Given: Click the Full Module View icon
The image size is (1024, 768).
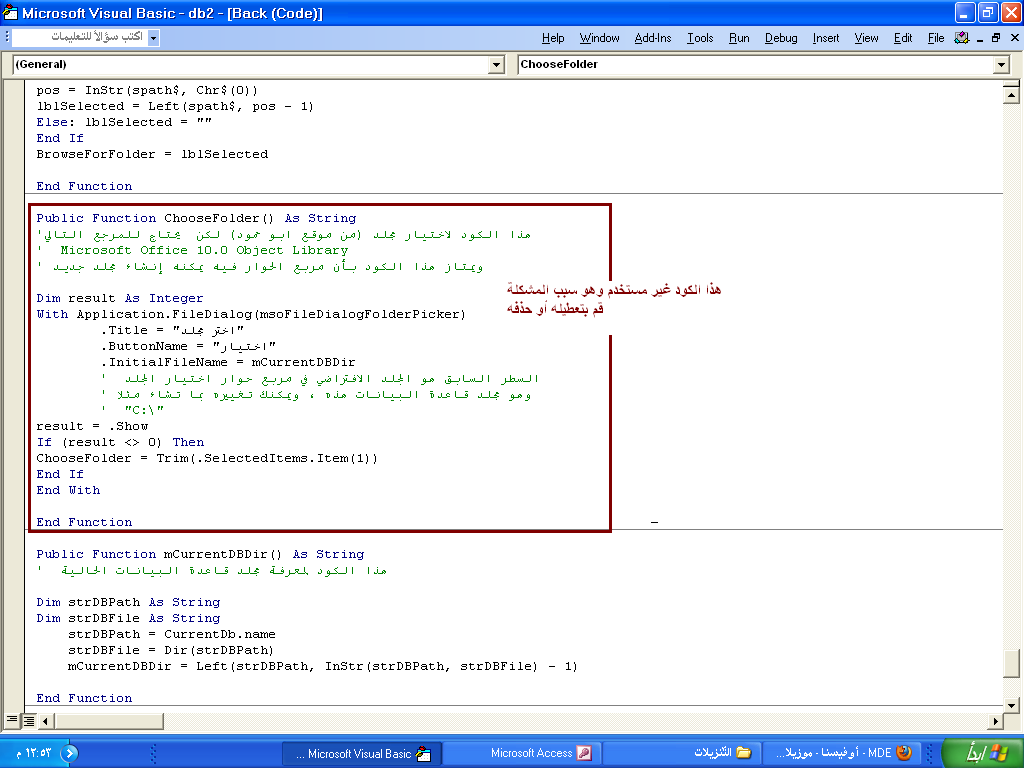Looking at the screenshot, I should [x=29, y=720].
